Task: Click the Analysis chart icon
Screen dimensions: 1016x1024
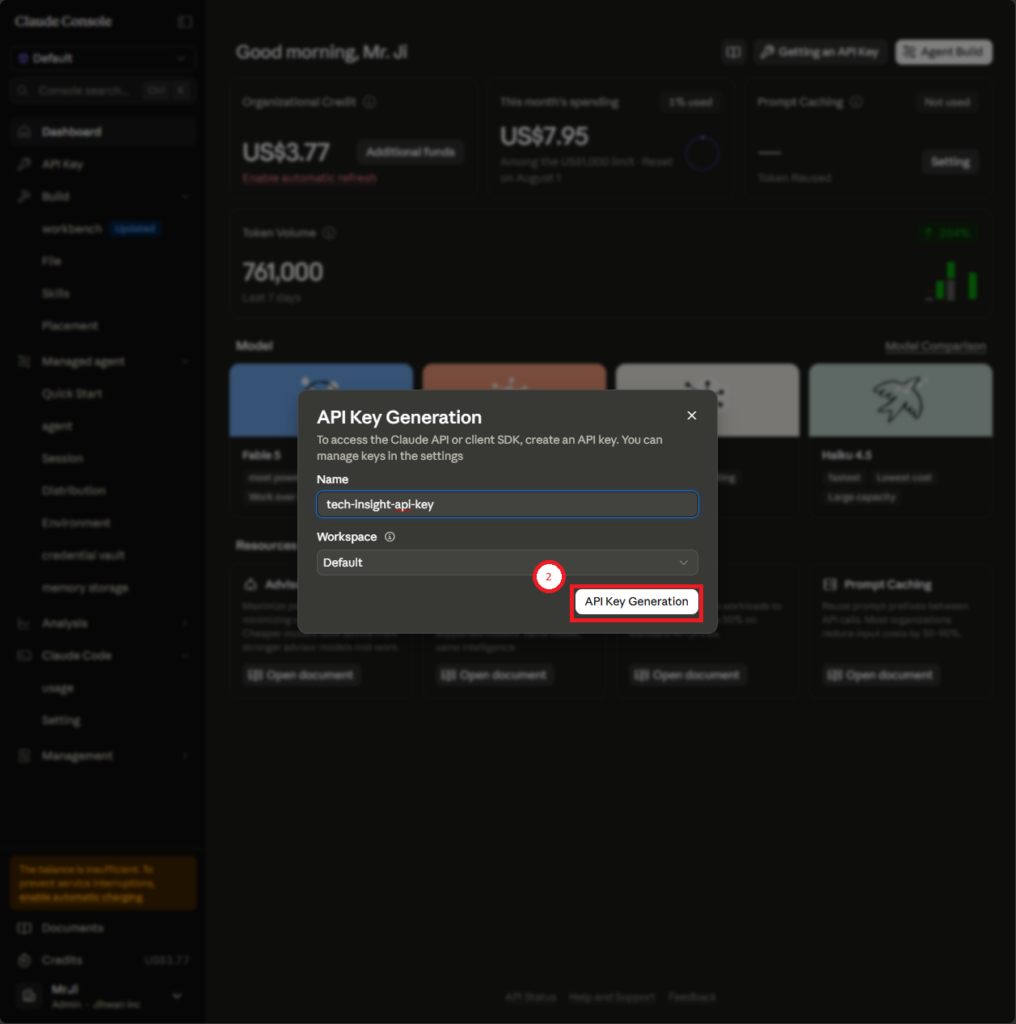Action: click(x=24, y=623)
